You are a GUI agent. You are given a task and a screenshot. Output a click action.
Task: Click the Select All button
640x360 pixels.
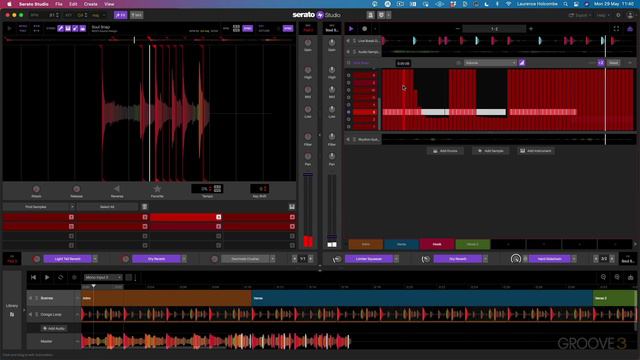pos(107,207)
